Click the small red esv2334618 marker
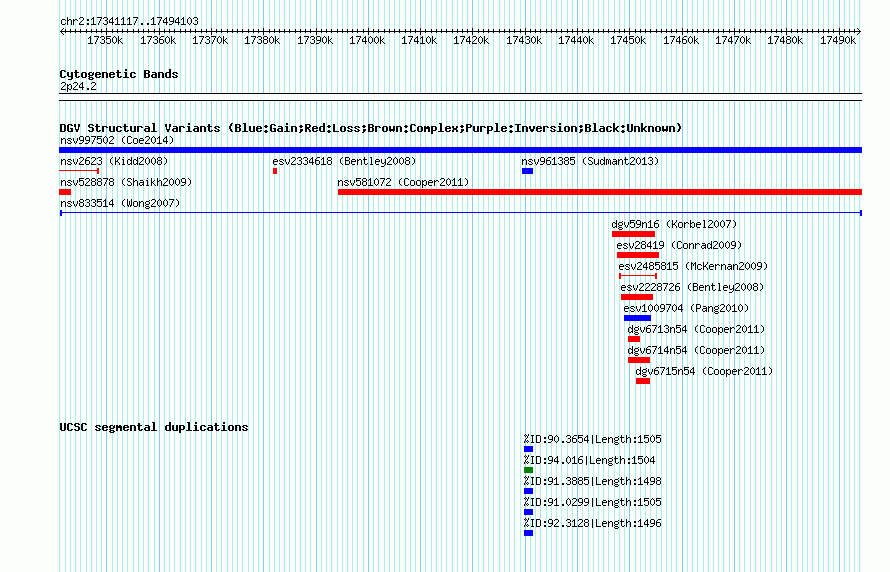The height and width of the screenshot is (572, 890). click(275, 171)
